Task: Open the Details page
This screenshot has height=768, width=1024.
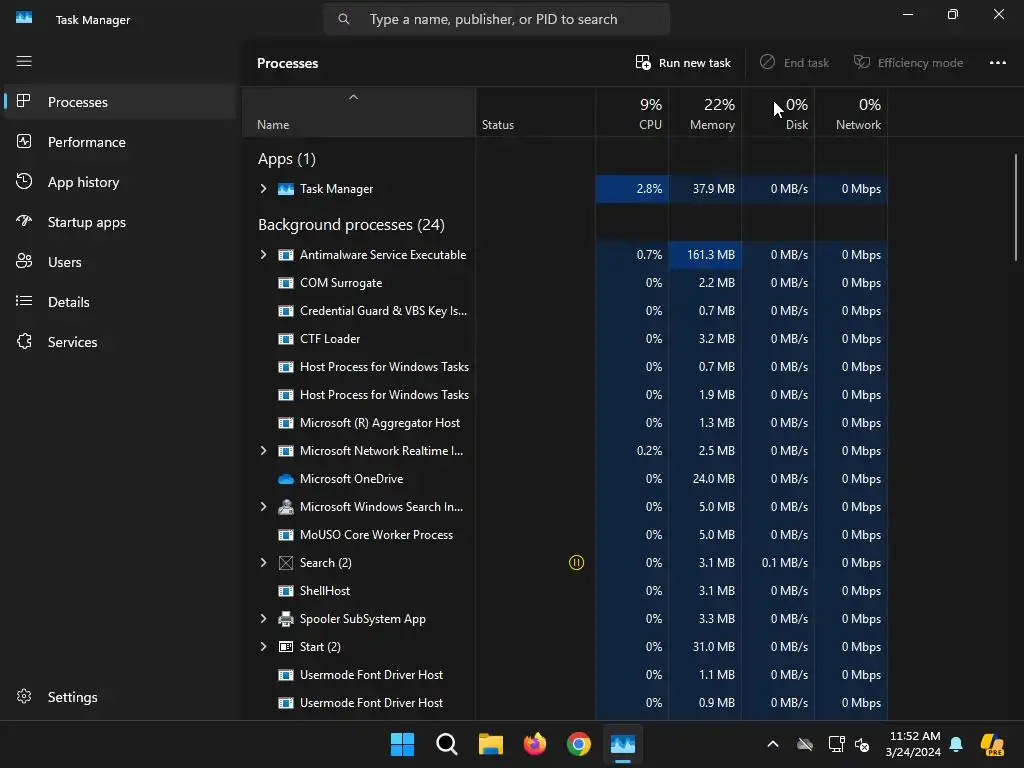Action: 121,302
